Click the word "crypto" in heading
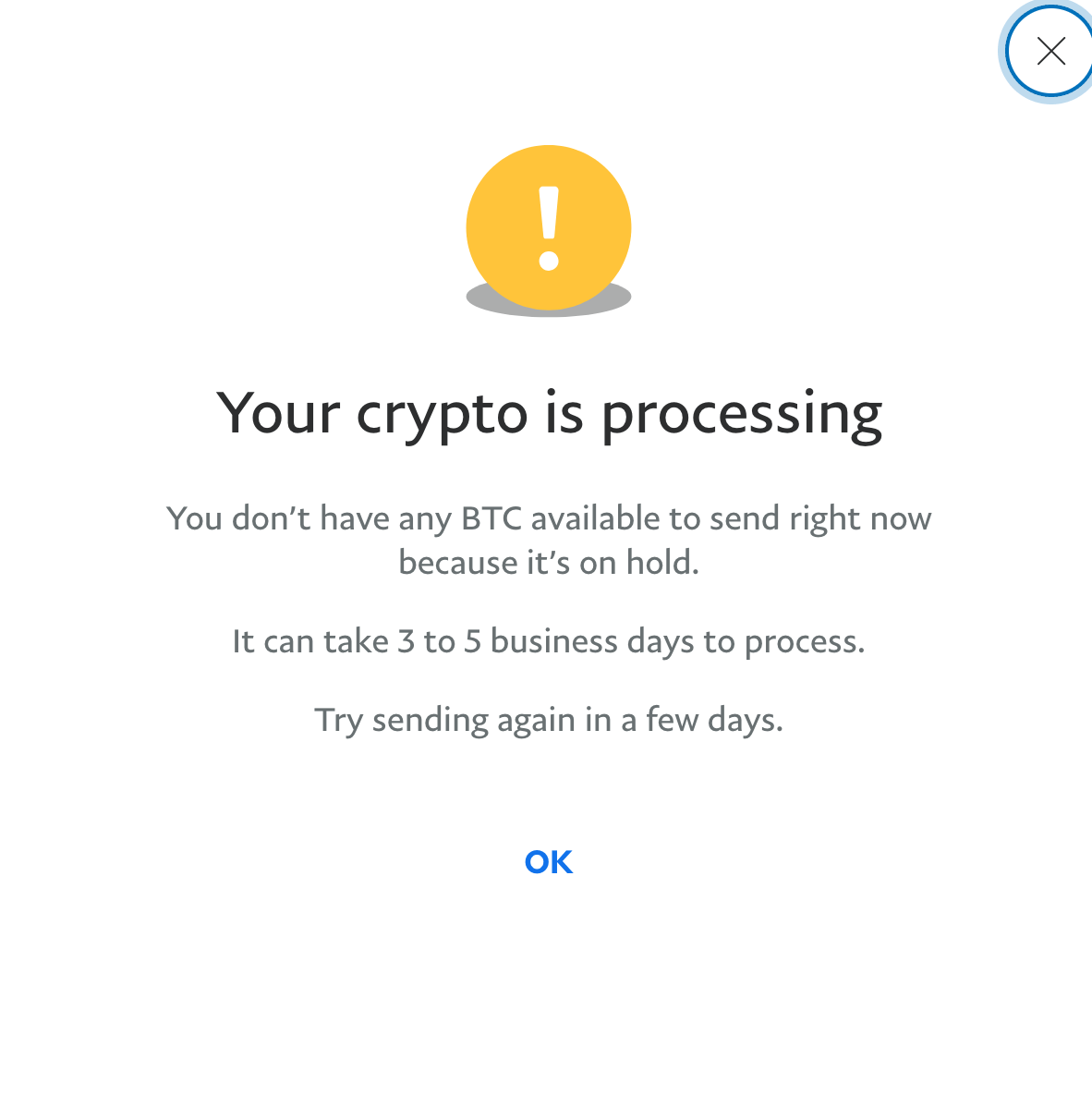This screenshot has width=1092, height=1107. coord(442,417)
